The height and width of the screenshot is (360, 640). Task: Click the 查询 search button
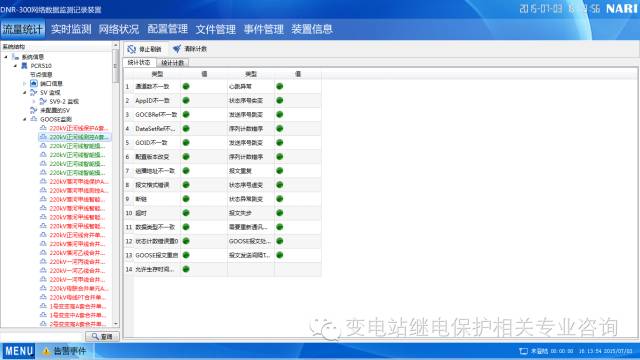pos(102,336)
